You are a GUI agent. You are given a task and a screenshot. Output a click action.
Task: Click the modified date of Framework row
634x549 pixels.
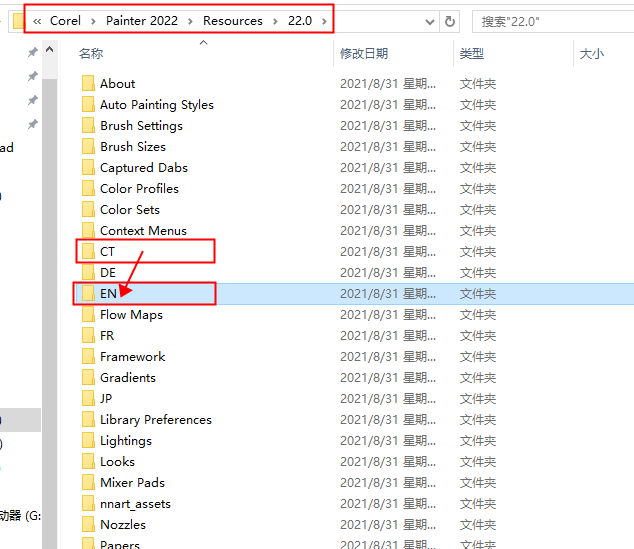click(388, 357)
